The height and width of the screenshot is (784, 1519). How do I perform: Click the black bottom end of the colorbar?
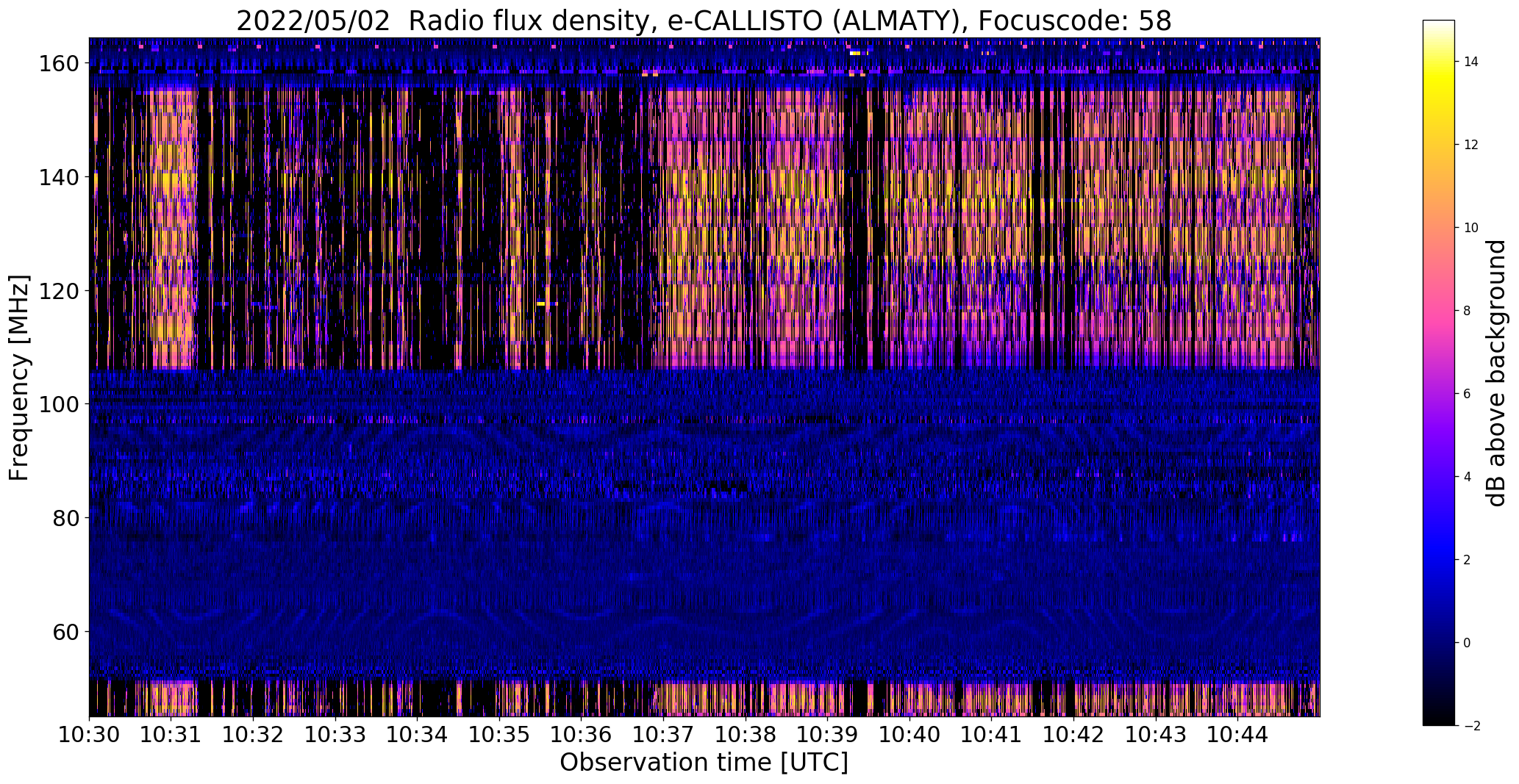(1439, 719)
